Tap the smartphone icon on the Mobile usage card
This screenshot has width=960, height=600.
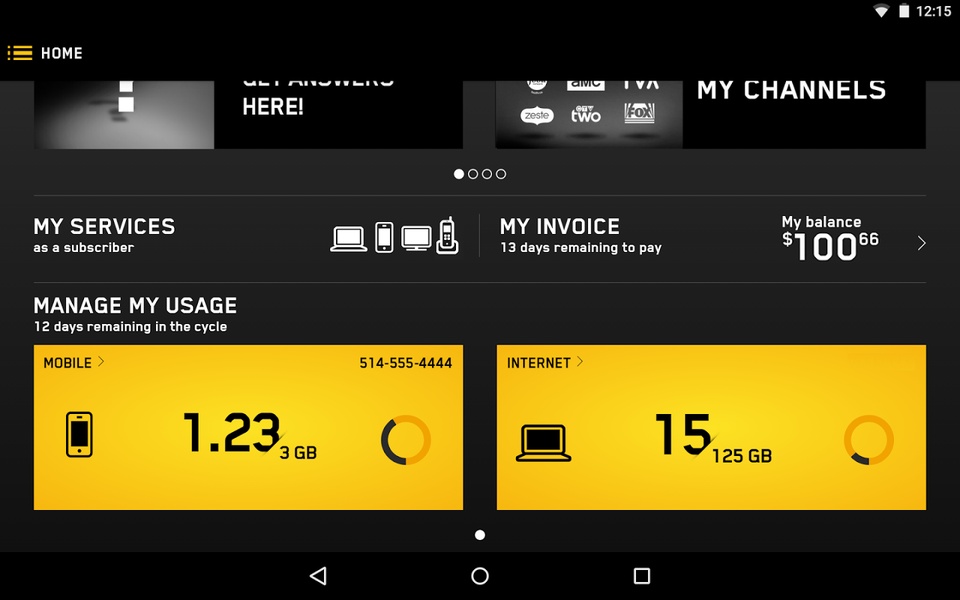pos(80,434)
